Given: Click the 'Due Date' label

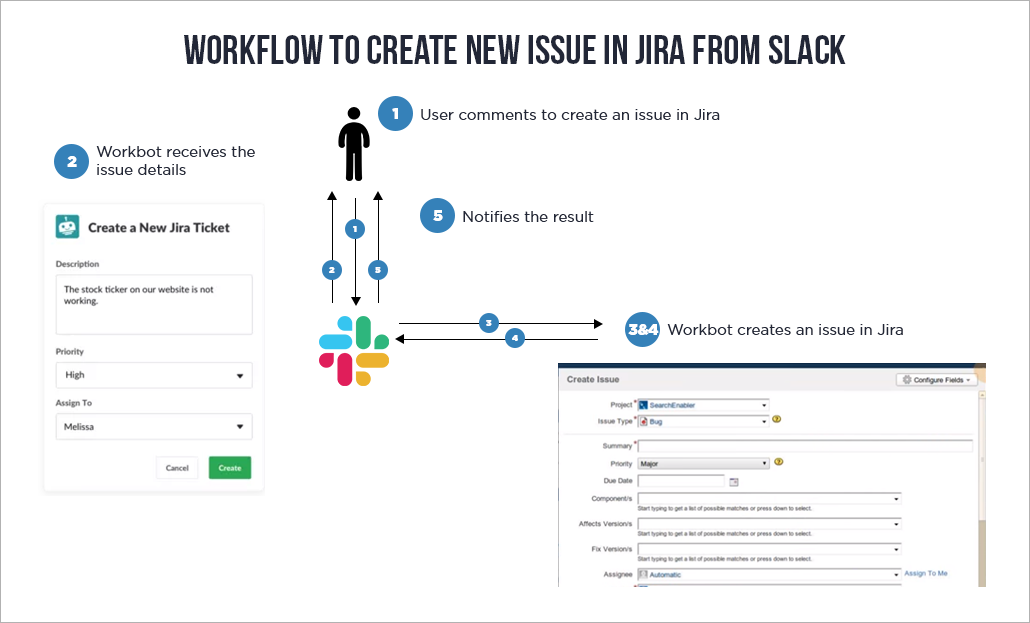Looking at the screenshot, I should click(618, 481).
